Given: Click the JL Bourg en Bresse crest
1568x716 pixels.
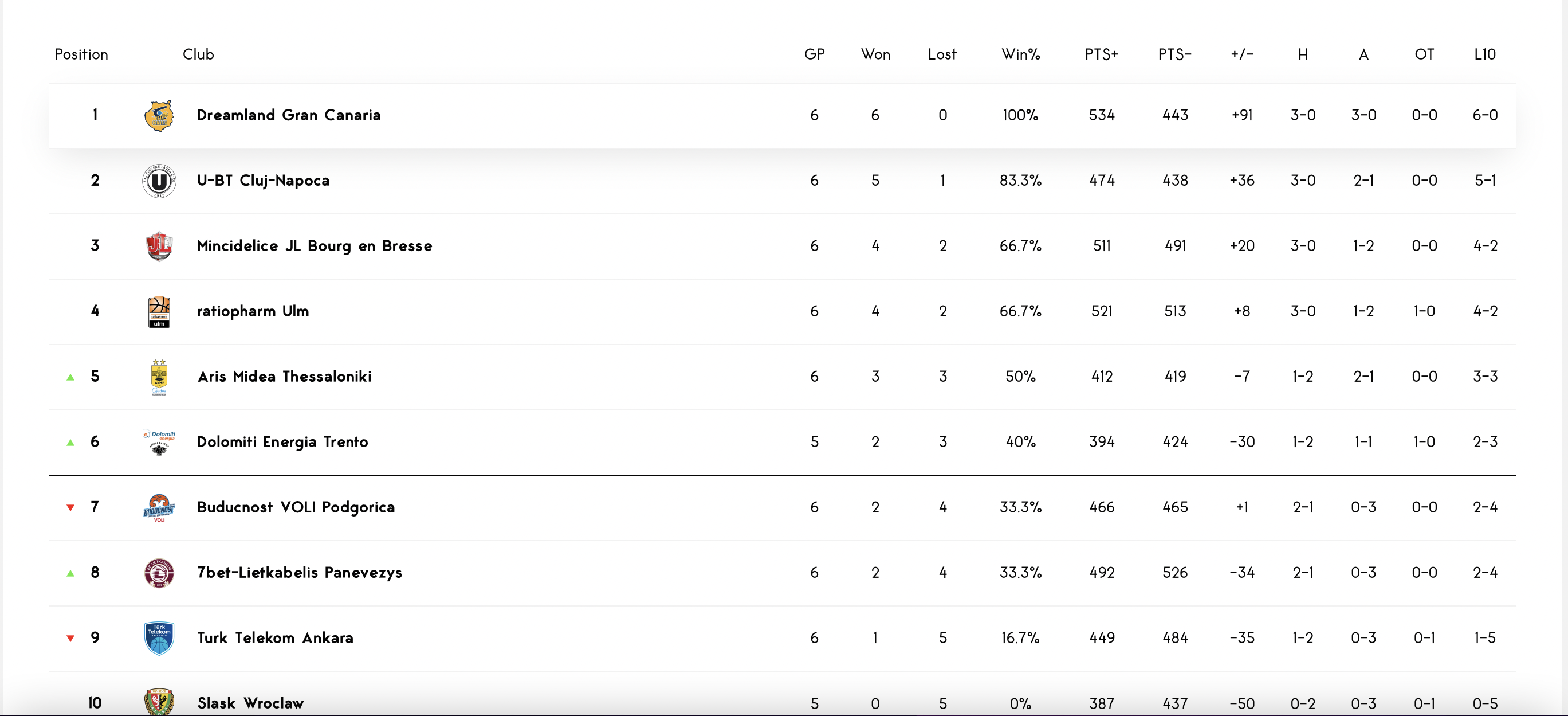Looking at the screenshot, I should (159, 246).
